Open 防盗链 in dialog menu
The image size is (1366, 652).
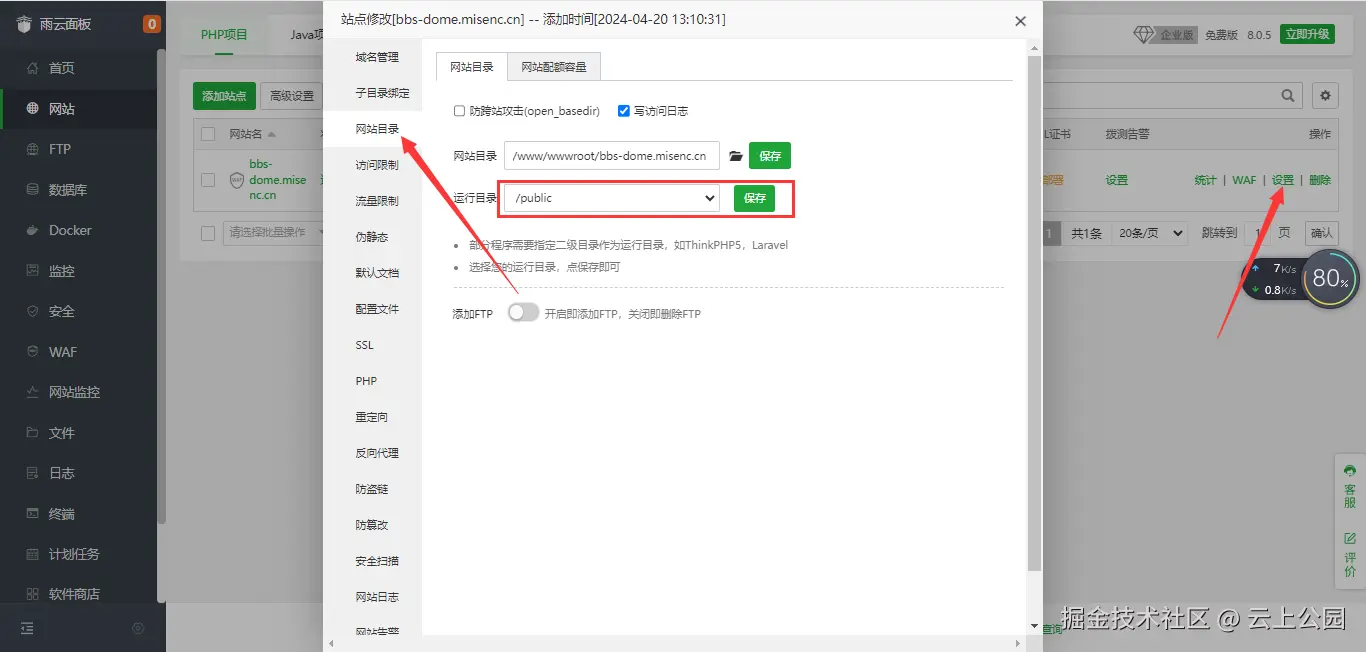tap(372, 489)
